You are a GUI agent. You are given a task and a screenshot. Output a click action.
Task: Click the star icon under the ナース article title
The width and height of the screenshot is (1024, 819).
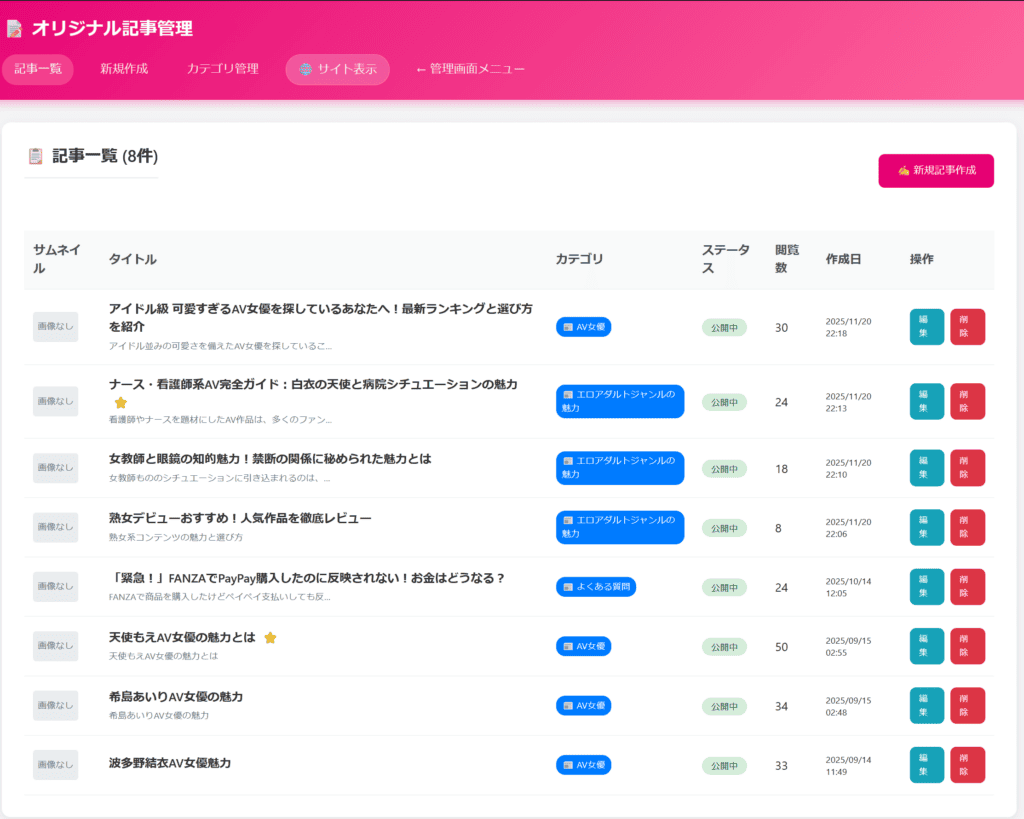coord(121,402)
